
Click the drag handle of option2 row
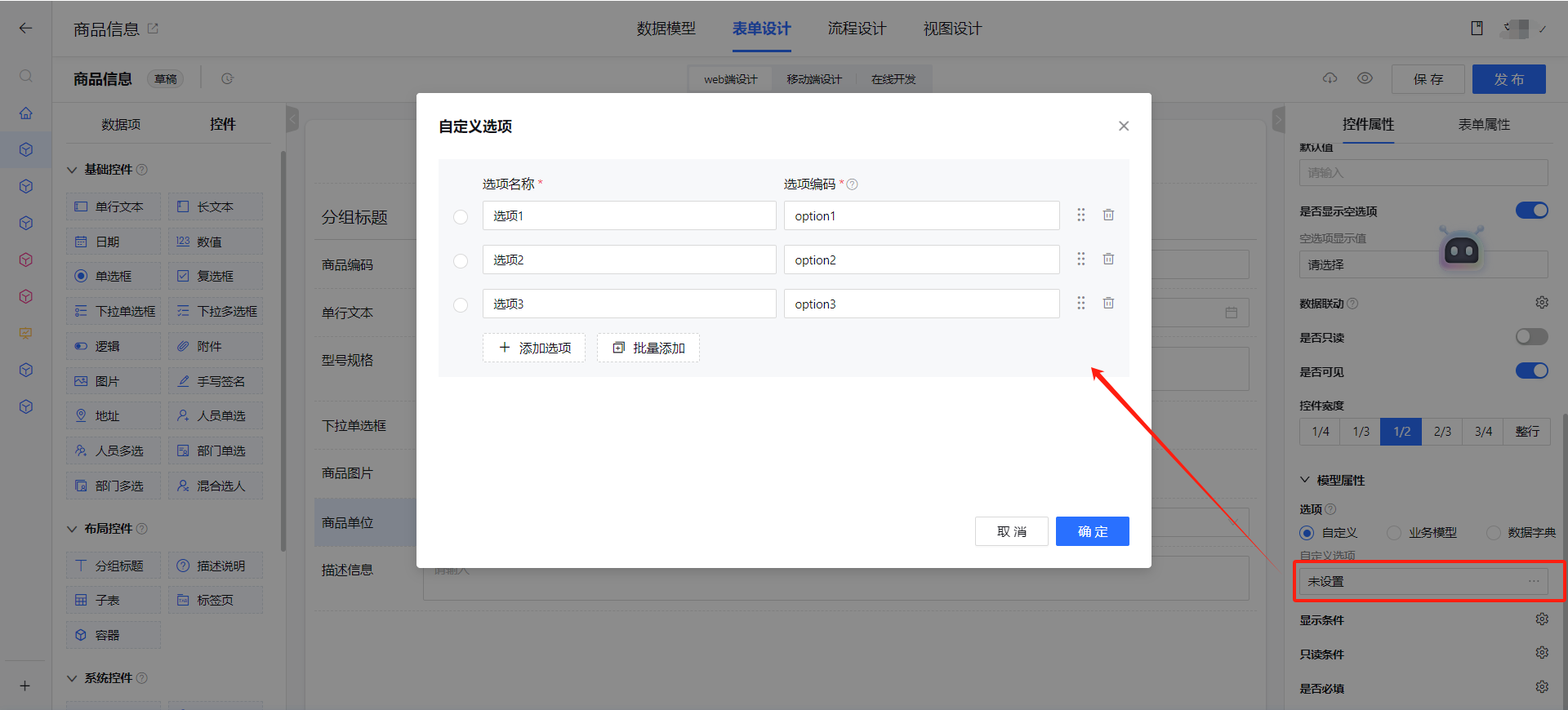1080,259
